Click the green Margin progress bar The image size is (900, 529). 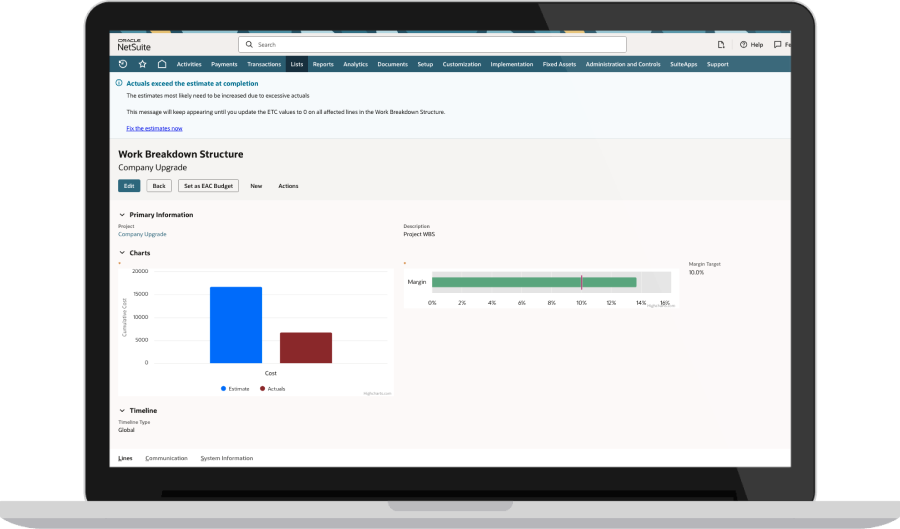pos(534,282)
